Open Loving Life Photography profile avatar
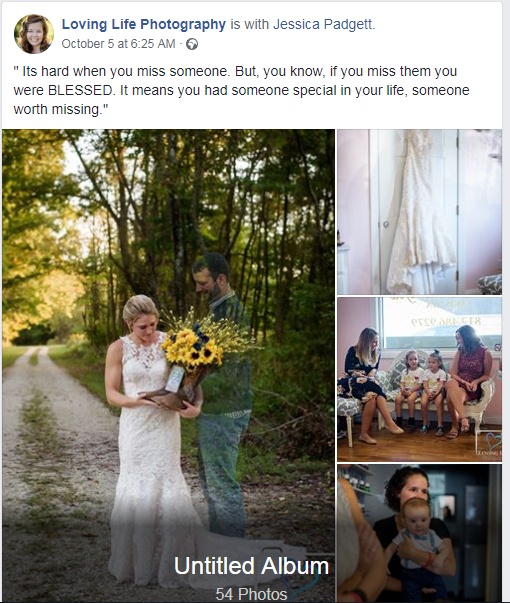The image size is (510, 603). pyautogui.click(x=33, y=34)
